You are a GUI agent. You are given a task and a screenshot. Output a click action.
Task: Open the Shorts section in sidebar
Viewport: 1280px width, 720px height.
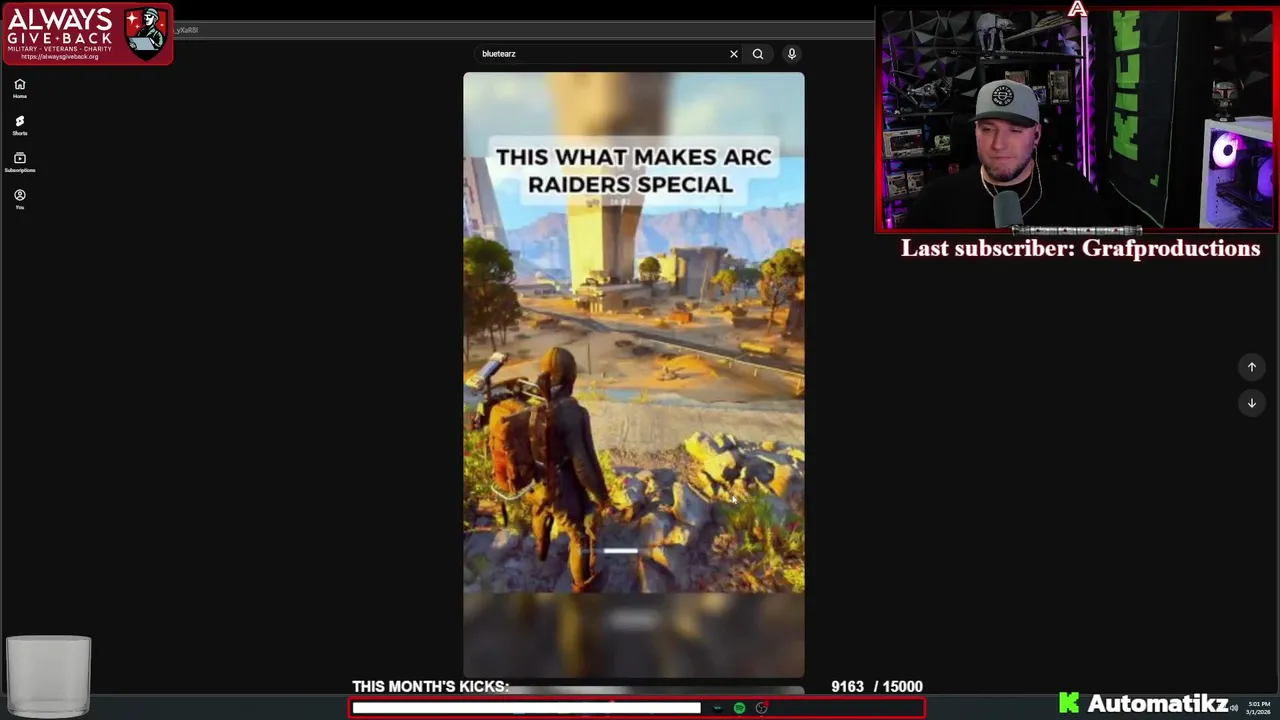click(19, 125)
